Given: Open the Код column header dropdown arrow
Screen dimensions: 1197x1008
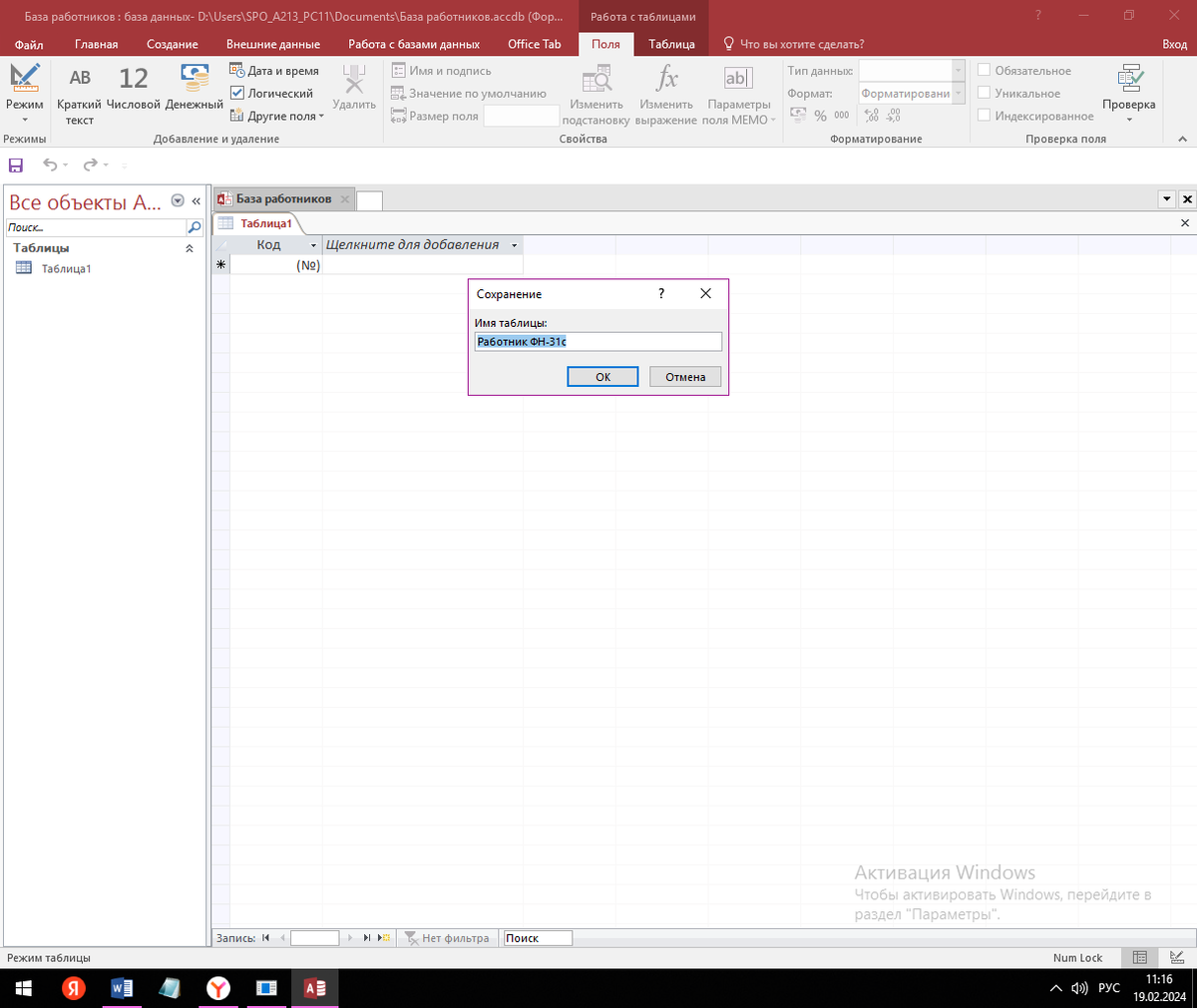Looking at the screenshot, I should coord(313,245).
